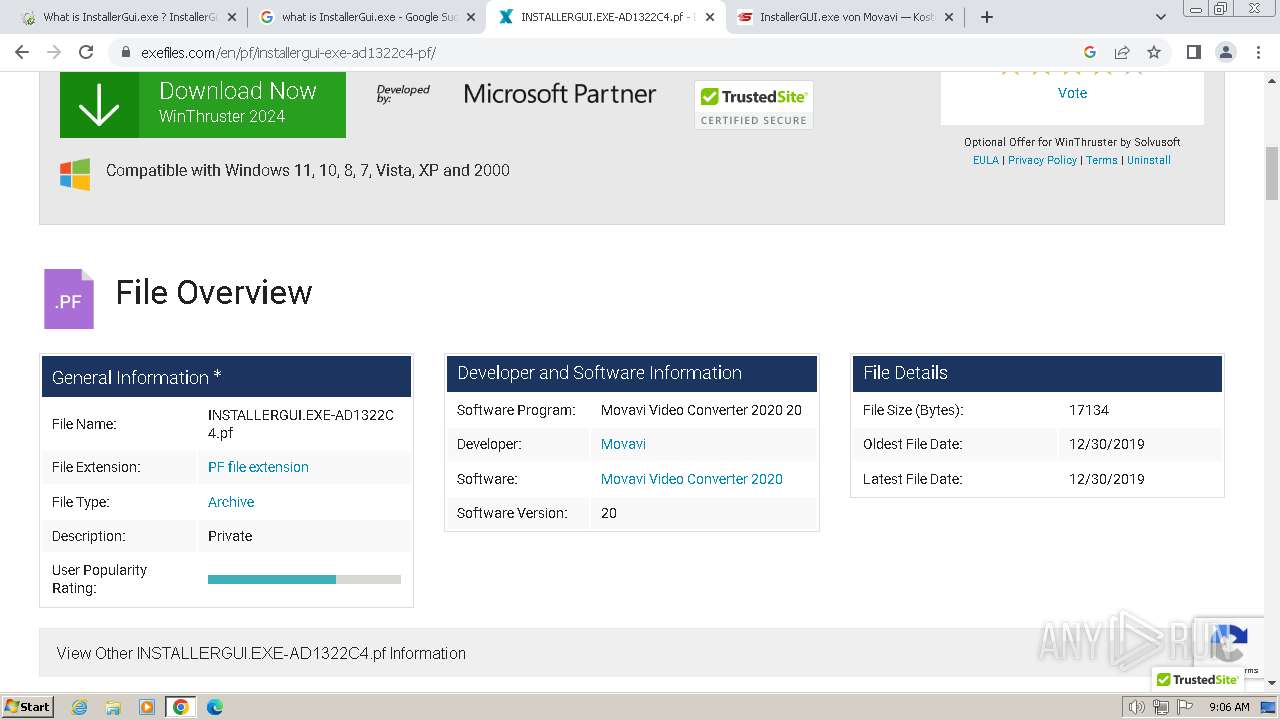Open the Chrome profile avatar
1280x720 pixels.
1226,52
